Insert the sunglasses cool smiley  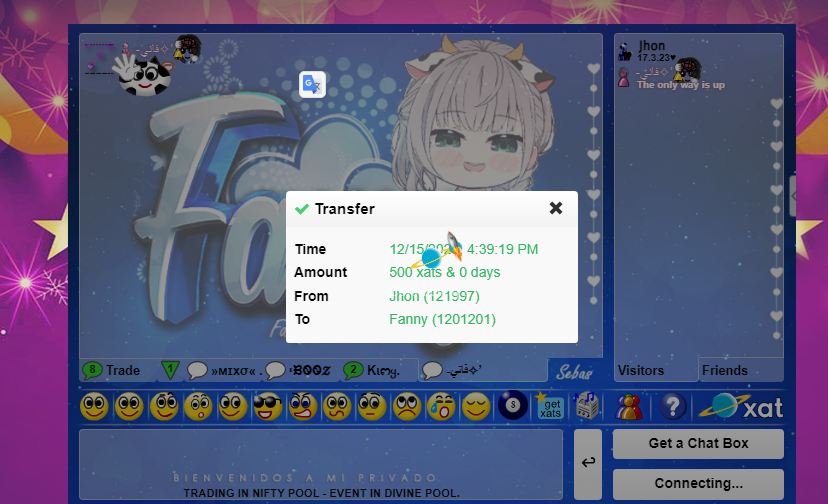tap(268, 407)
